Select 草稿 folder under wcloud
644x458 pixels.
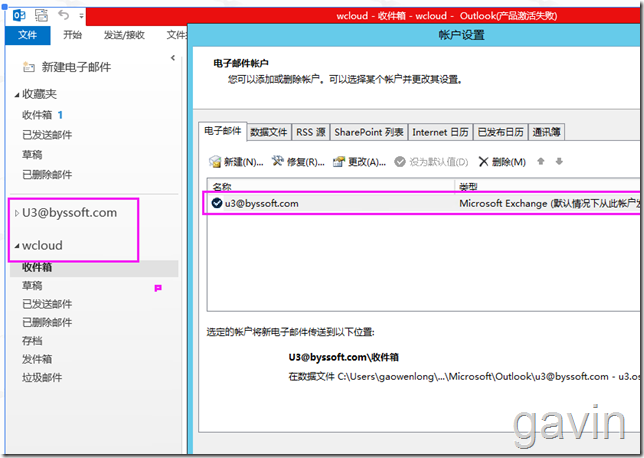tap(32, 285)
